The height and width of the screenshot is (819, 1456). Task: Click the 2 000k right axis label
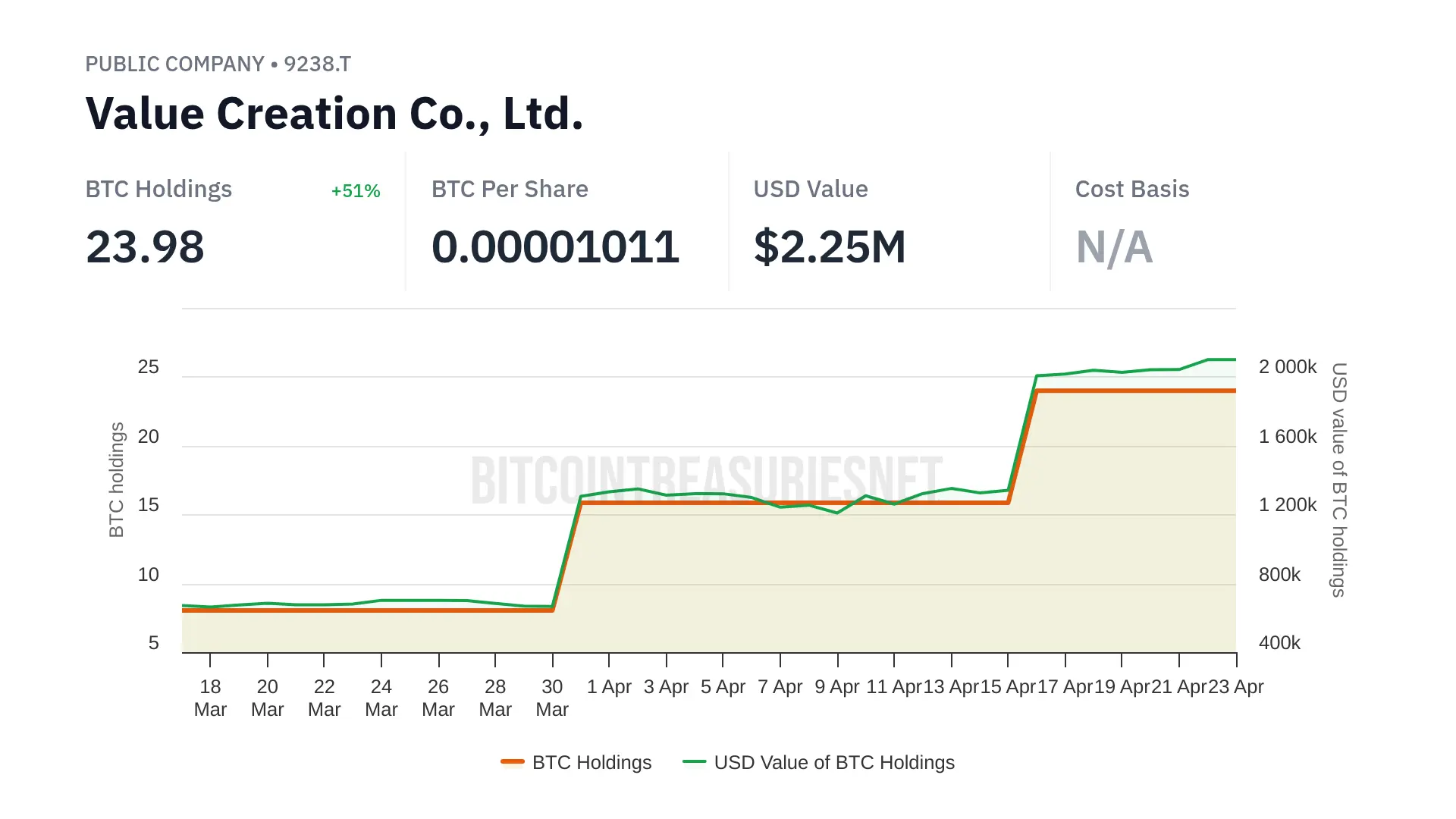click(1287, 367)
